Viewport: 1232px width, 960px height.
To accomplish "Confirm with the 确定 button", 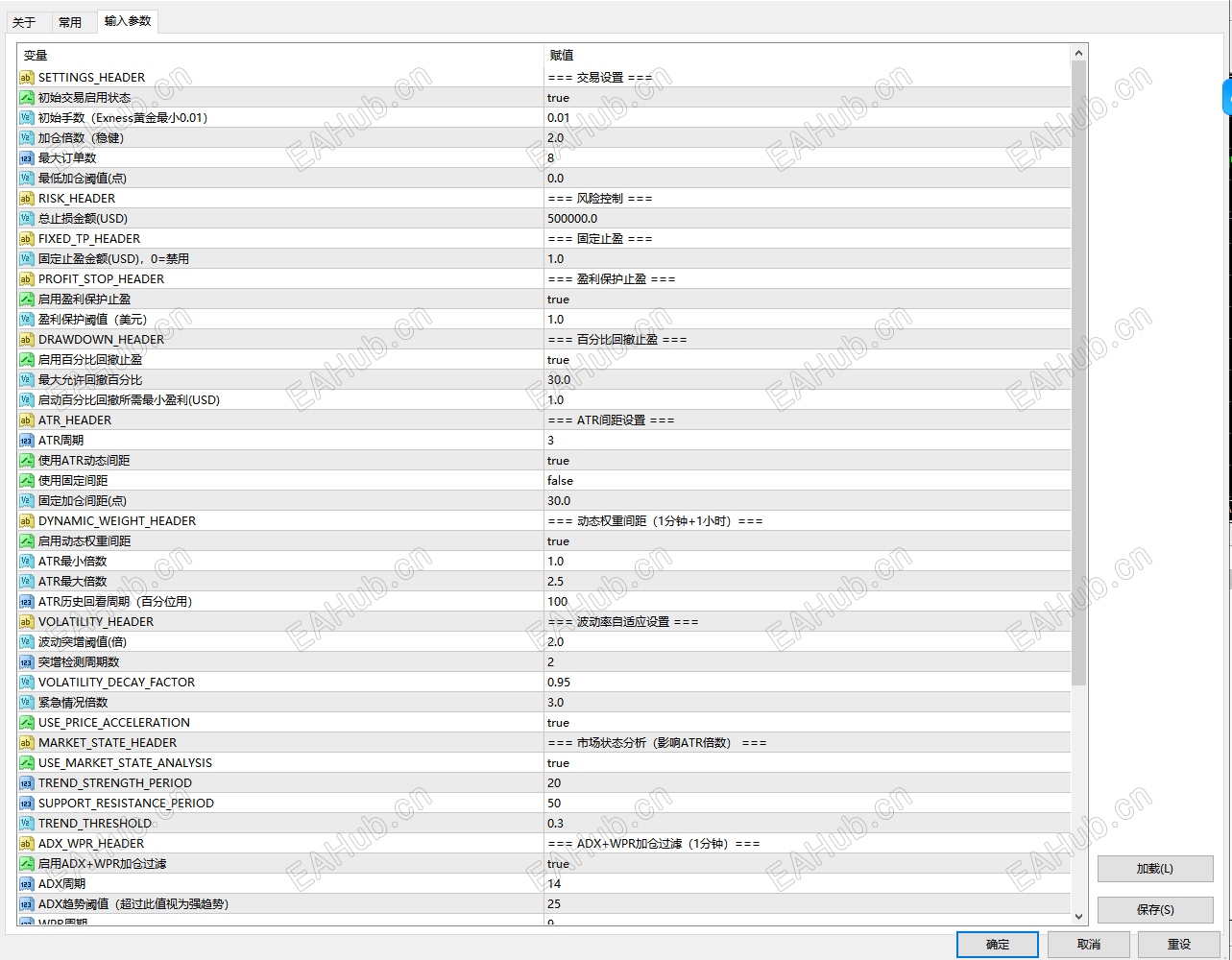I will (998, 945).
